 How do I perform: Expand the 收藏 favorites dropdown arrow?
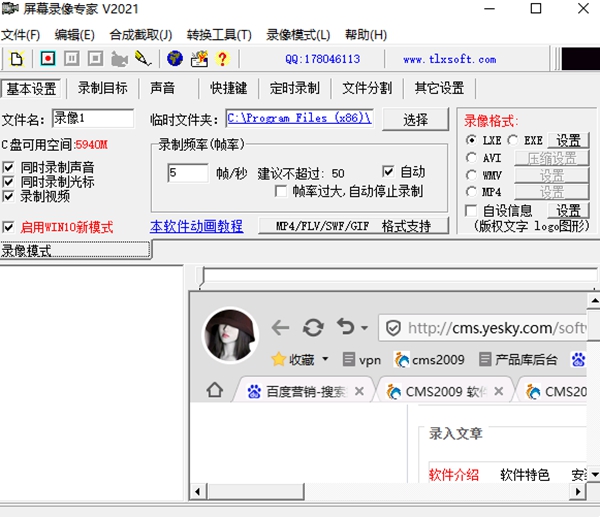(324, 360)
